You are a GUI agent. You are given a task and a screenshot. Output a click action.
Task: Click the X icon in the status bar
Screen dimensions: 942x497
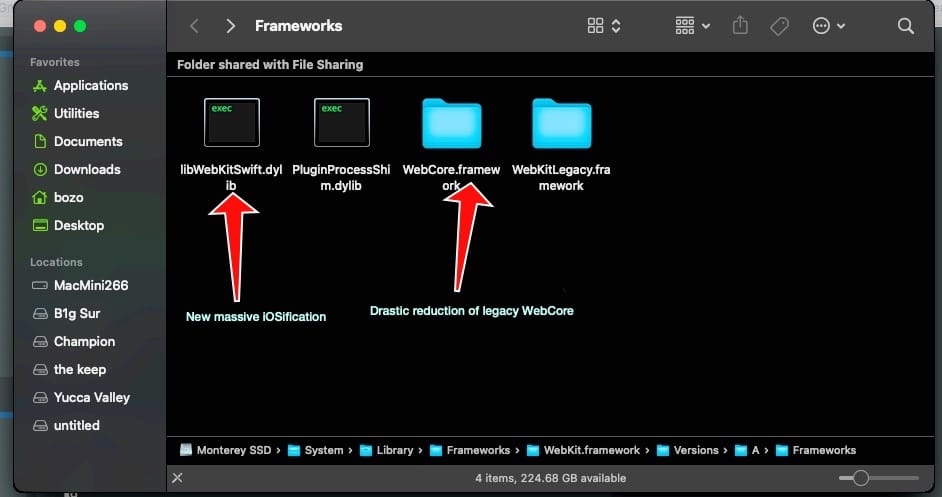click(177, 478)
